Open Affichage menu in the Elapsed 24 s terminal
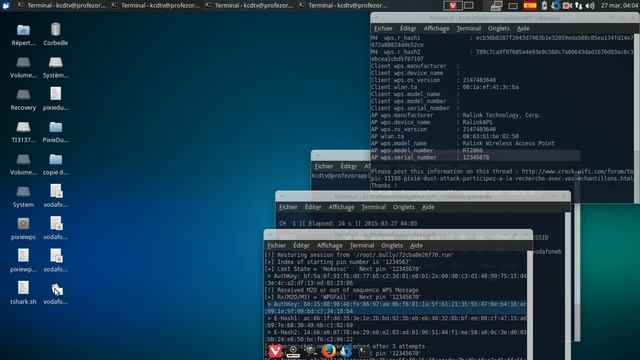Screen dimensions: 640x360 coord(341,207)
